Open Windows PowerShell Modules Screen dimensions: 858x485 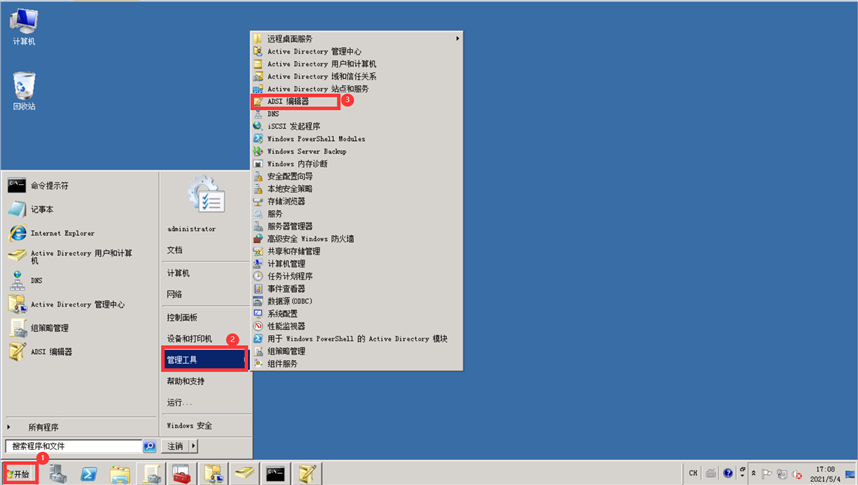click(x=356, y=139)
